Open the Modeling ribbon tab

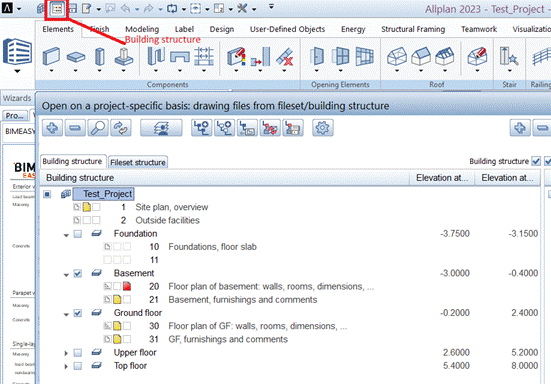142,29
